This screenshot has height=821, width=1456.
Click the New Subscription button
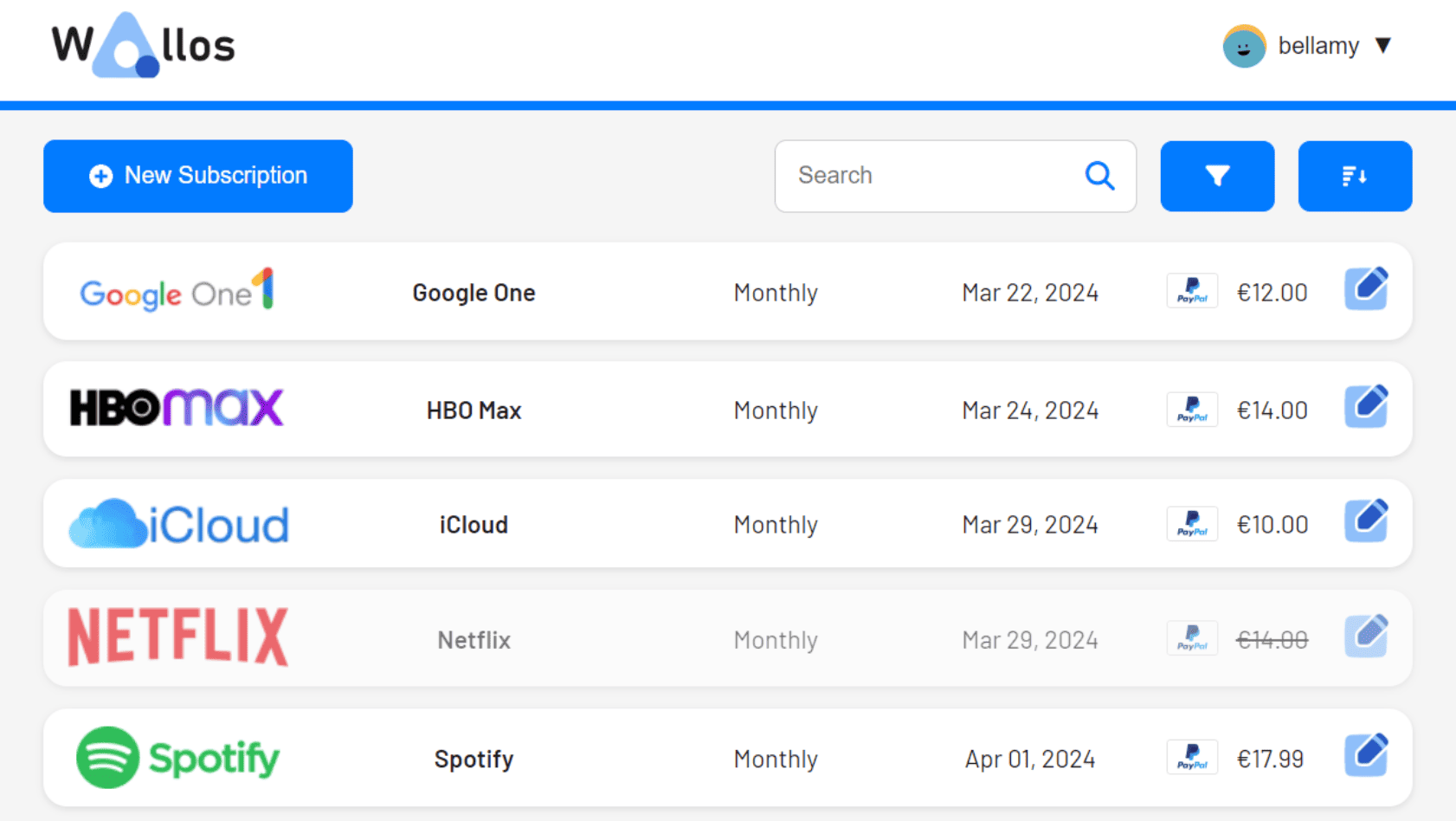point(198,176)
